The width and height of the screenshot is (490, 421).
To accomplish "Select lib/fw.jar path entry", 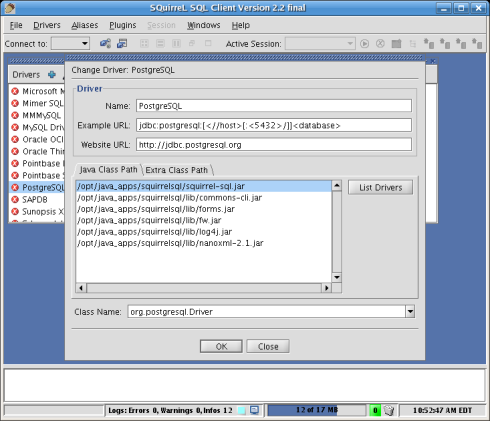I will [204, 220].
